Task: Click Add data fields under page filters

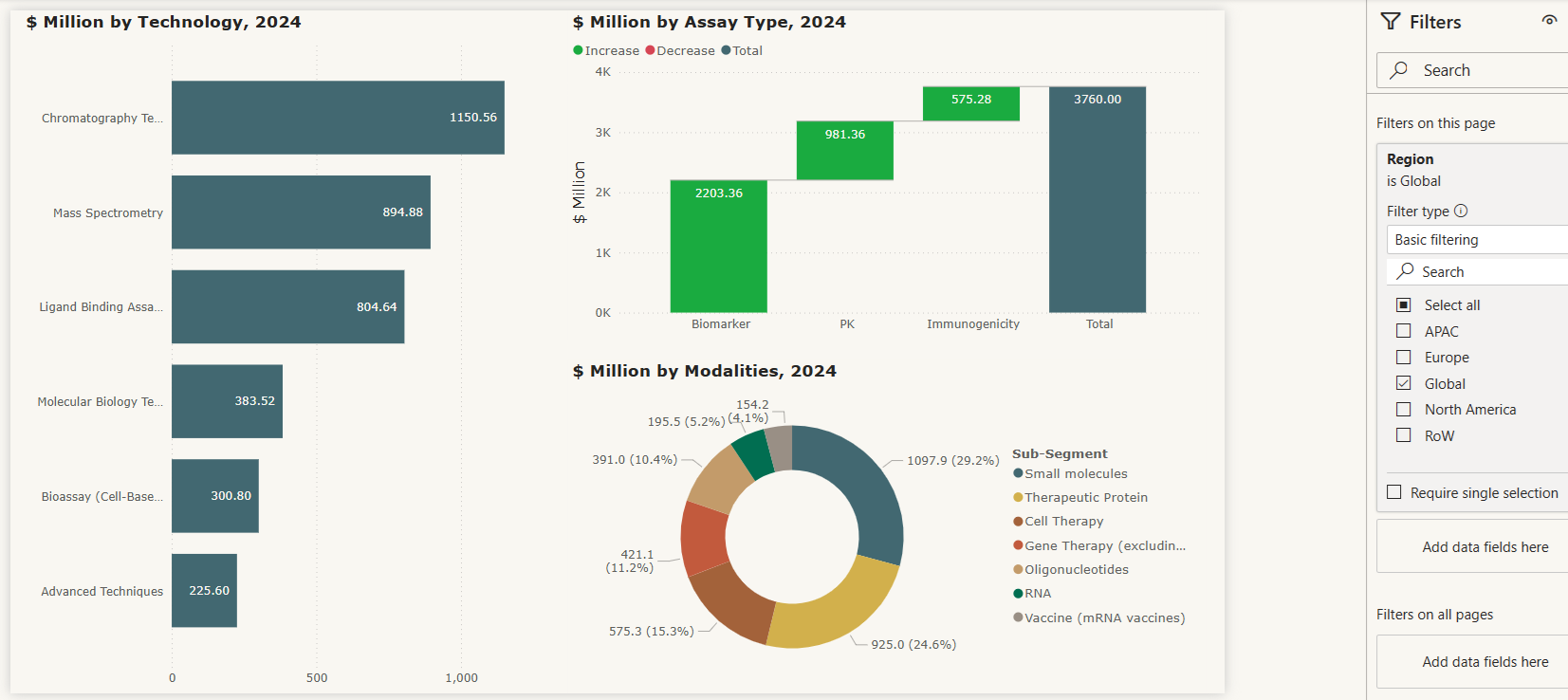Action: pyautogui.click(x=1485, y=547)
